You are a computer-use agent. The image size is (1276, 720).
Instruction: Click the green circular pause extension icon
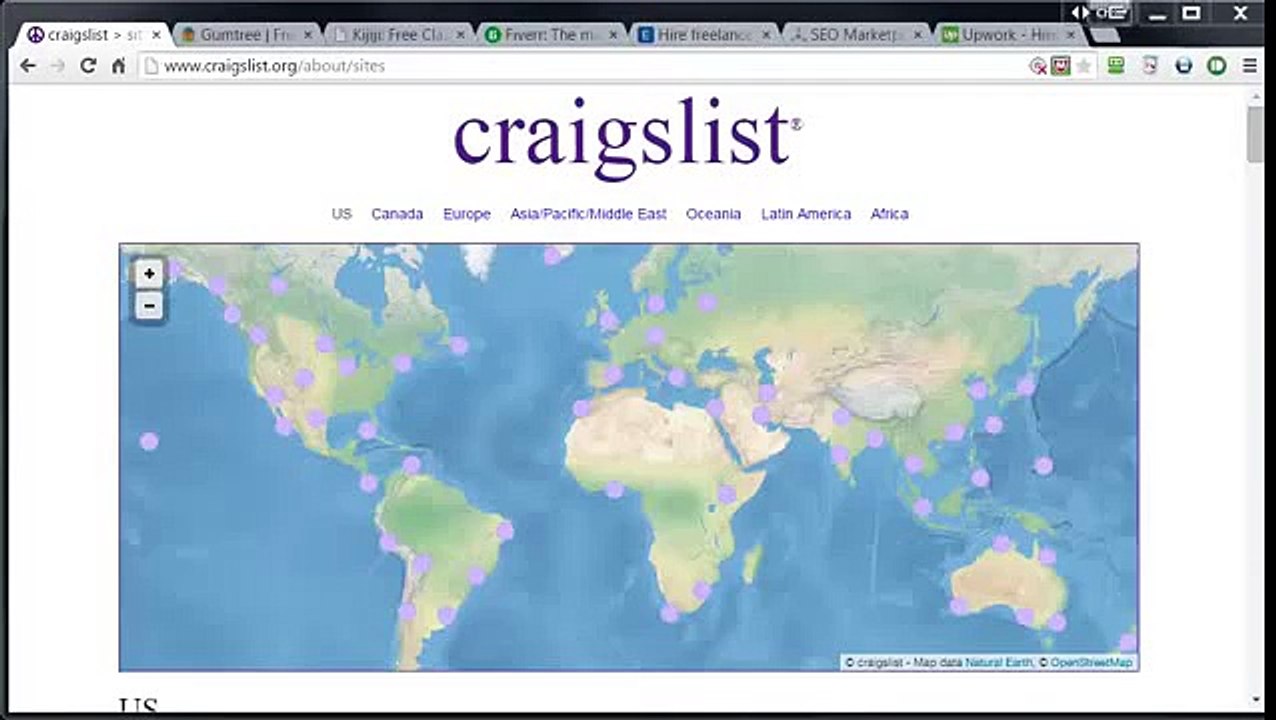pos(1216,66)
